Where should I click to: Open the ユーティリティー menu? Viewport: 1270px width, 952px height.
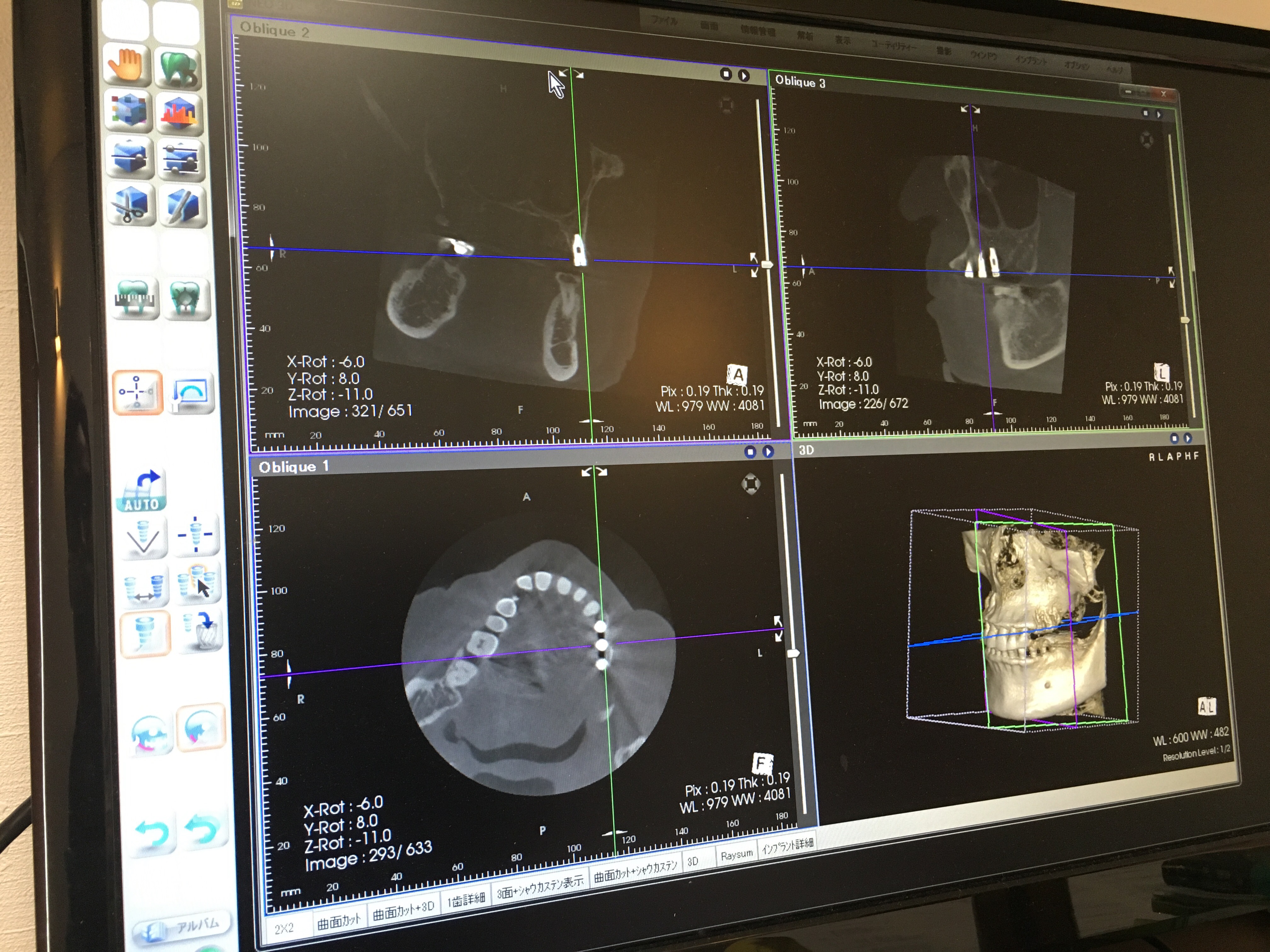(x=895, y=46)
